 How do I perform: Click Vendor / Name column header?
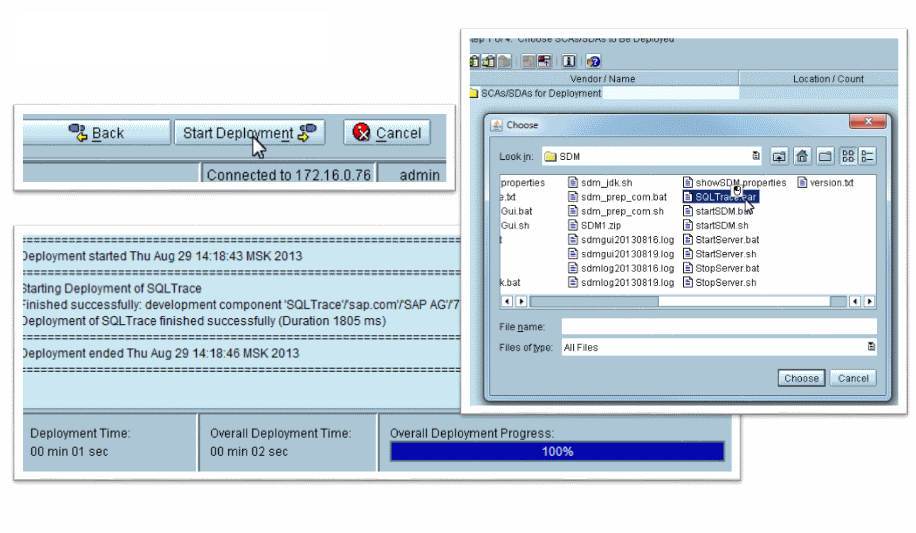click(x=602, y=78)
